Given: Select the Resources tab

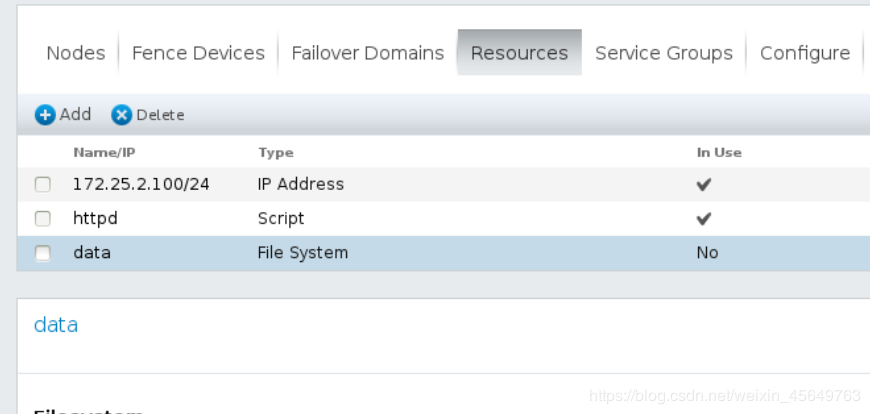Looking at the screenshot, I should [519, 53].
